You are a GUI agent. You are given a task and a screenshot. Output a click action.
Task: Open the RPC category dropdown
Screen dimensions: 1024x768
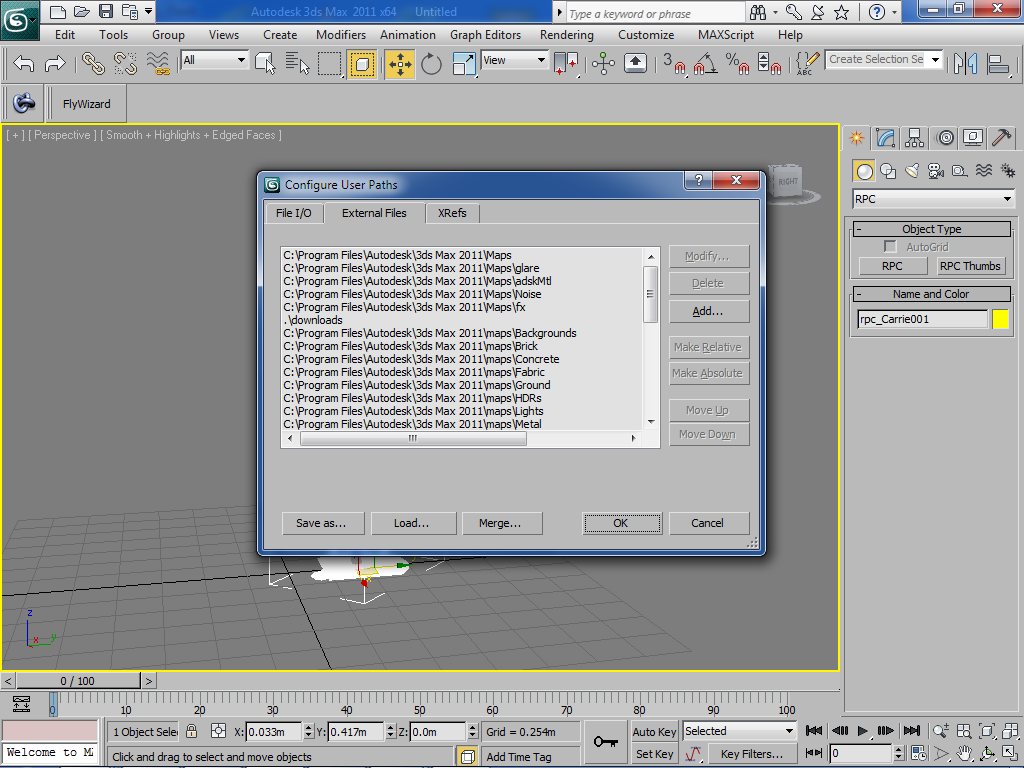[934, 199]
